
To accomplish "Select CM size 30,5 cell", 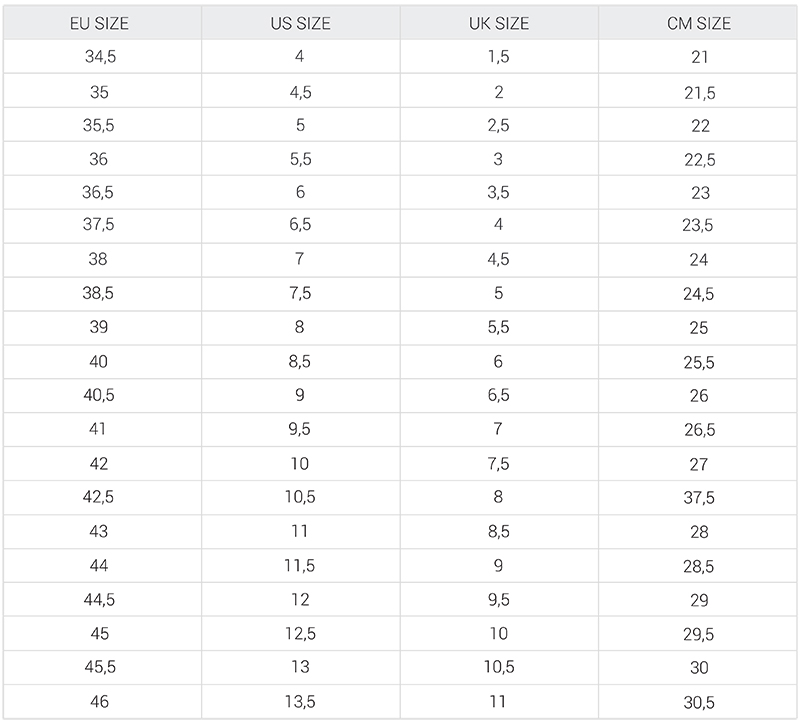I will 697,702.
